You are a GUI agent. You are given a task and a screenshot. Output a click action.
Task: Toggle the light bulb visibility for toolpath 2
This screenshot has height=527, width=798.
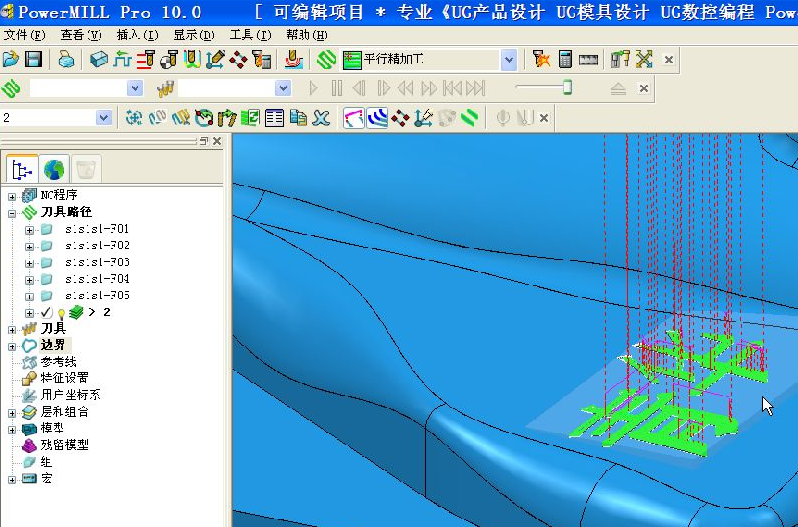[x=60, y=313]
